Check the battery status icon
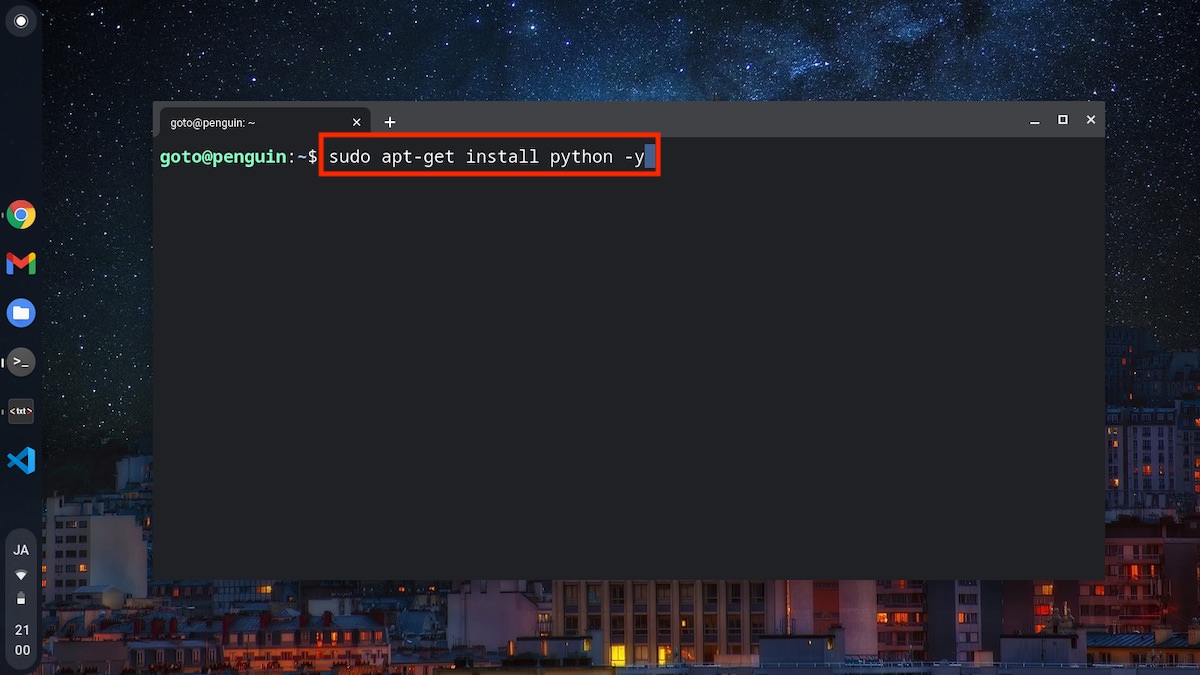 pos(21,599)
